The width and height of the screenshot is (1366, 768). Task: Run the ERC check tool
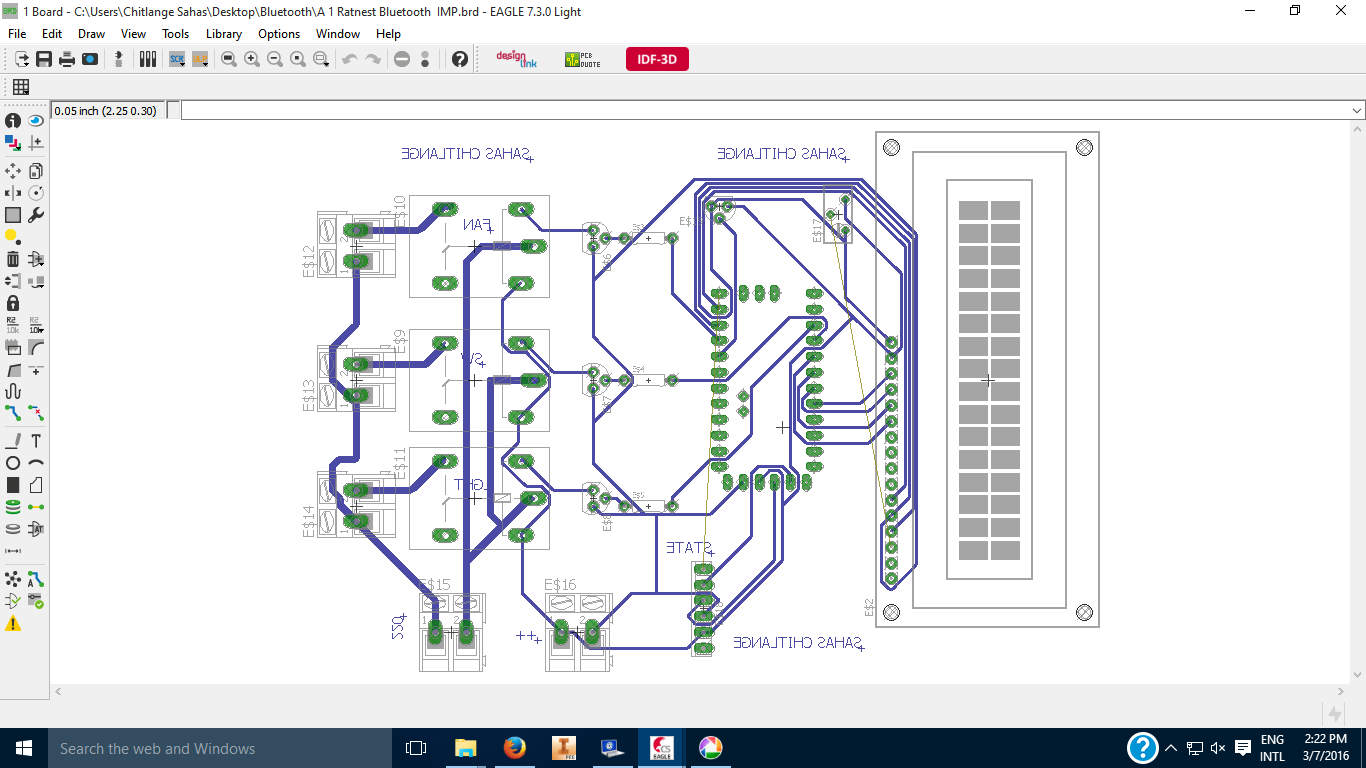pos(13,601)
